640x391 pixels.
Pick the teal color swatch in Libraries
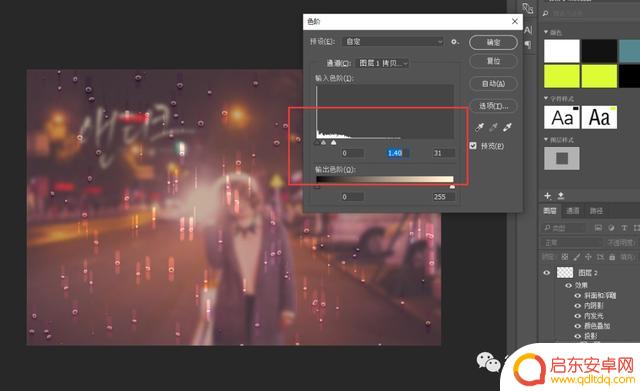pyautogui.click(x=629, y=51)
